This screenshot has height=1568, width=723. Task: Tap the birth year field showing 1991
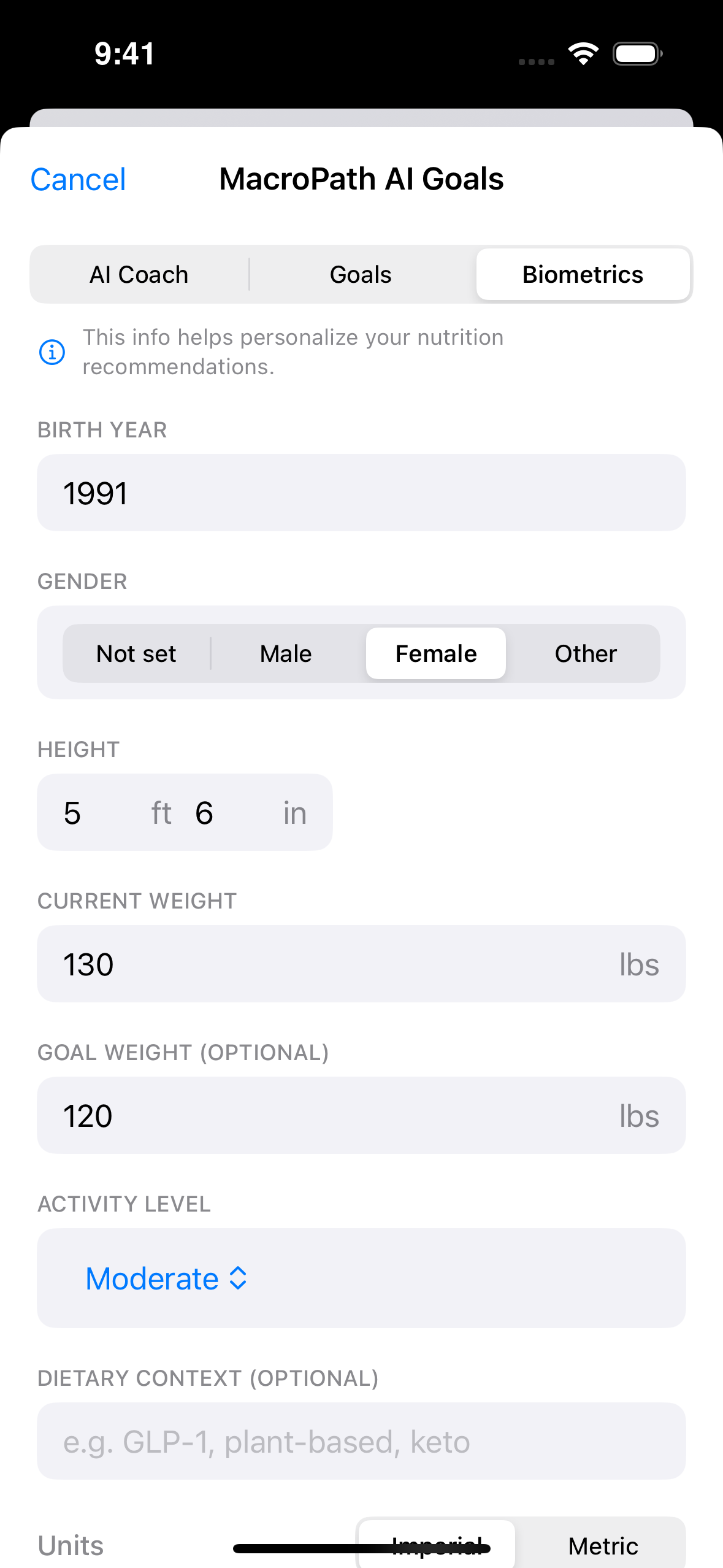361,493
